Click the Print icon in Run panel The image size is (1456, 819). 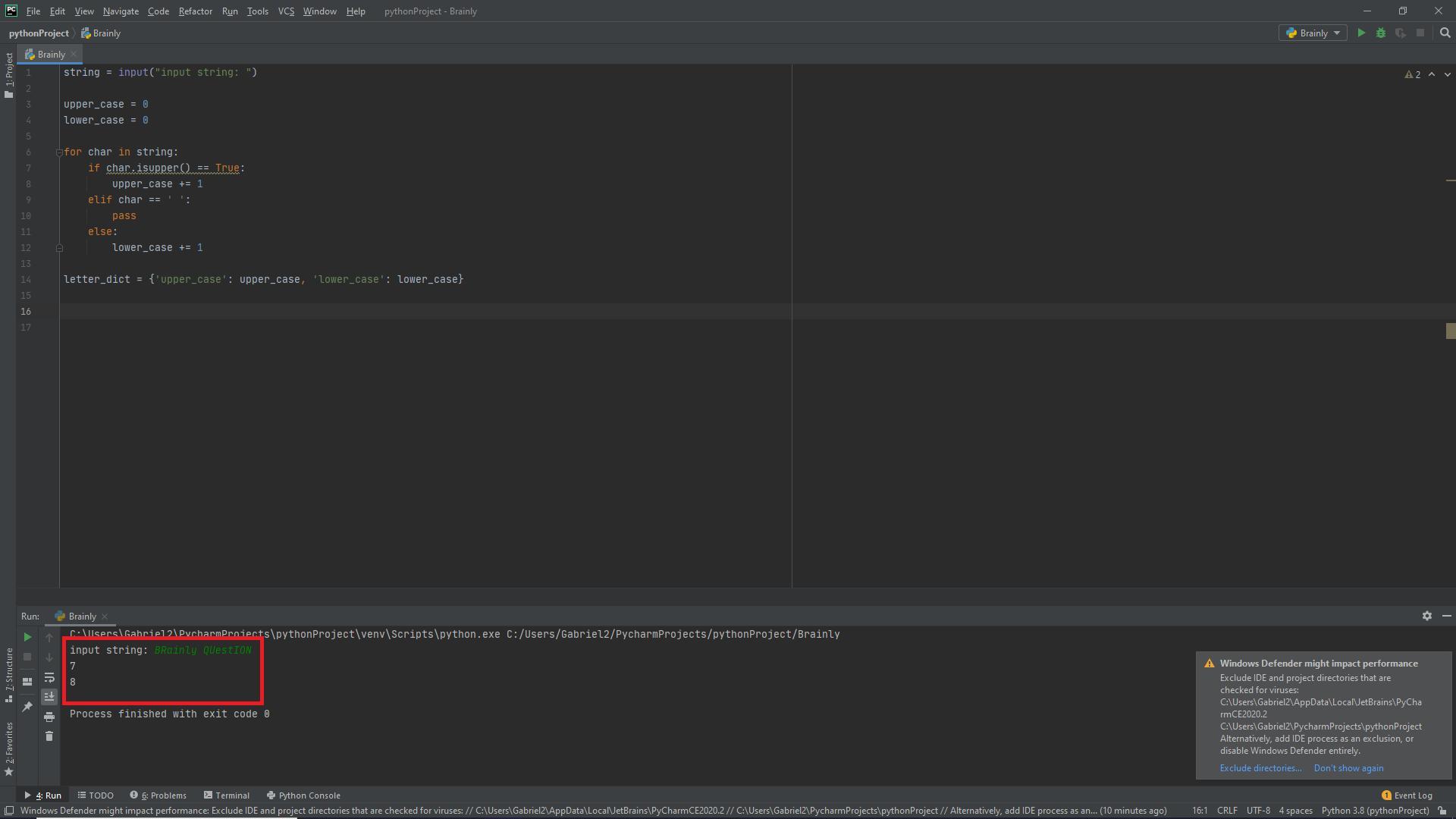49,717
